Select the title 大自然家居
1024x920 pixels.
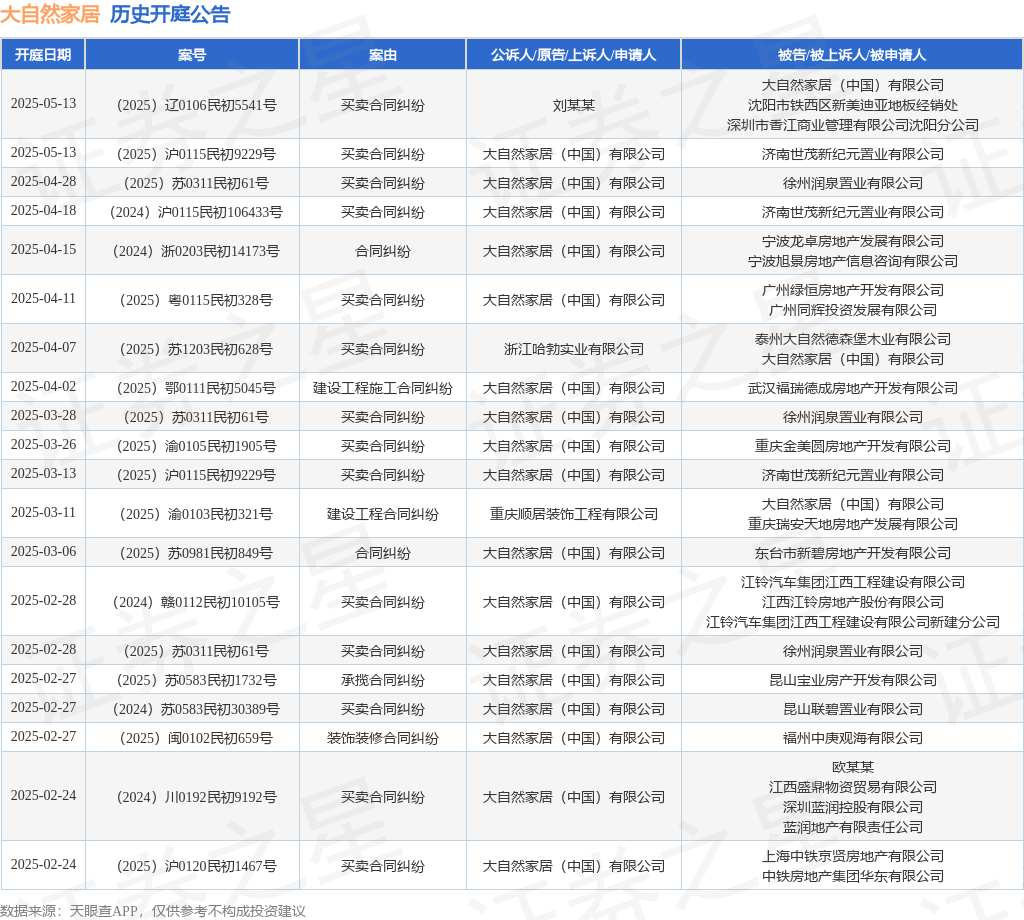[50, 14]
